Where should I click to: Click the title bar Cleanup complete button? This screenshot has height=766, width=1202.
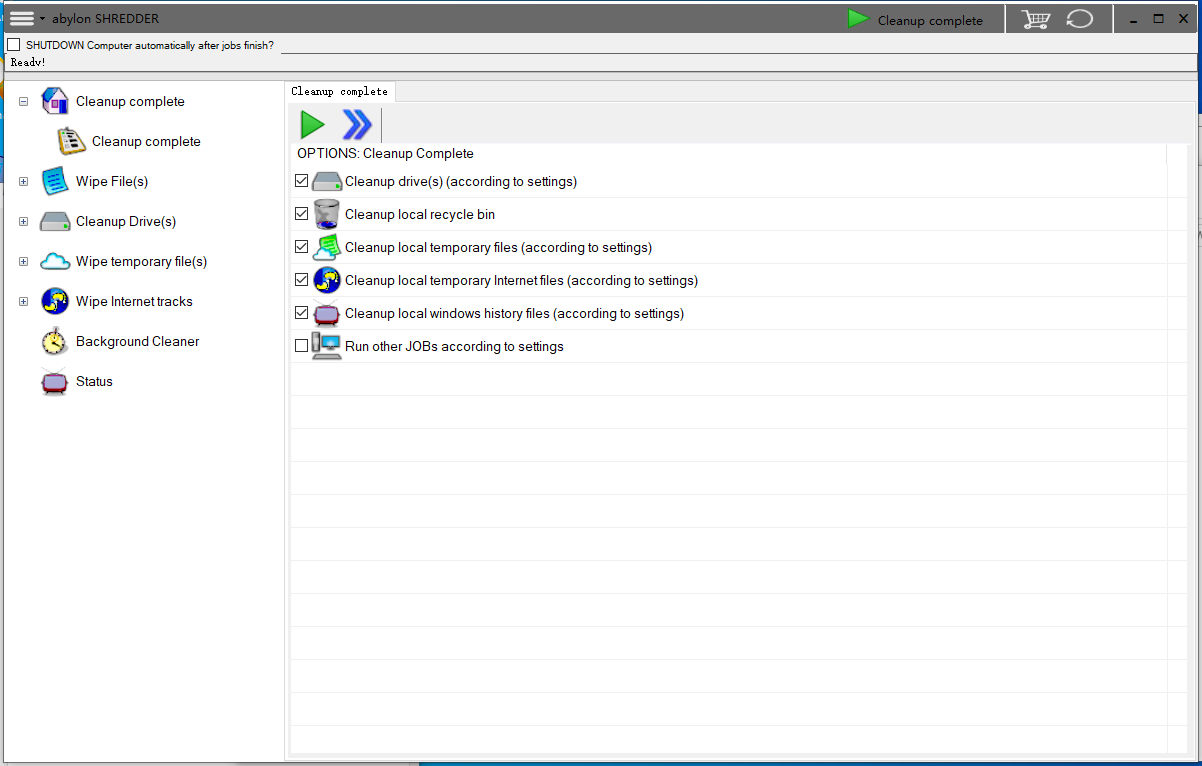click(915, 19)
